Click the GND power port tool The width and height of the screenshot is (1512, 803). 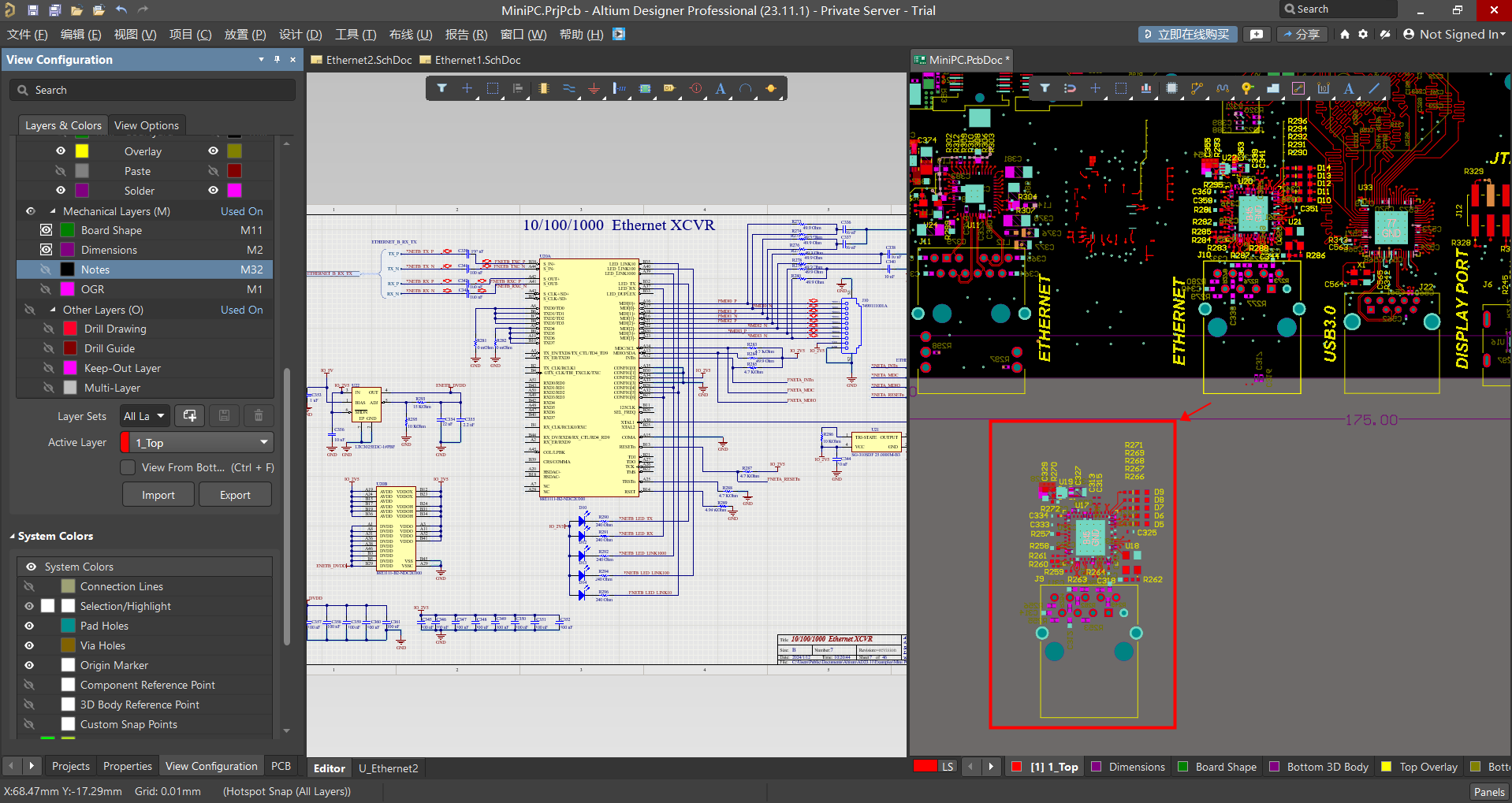point(594,89)
